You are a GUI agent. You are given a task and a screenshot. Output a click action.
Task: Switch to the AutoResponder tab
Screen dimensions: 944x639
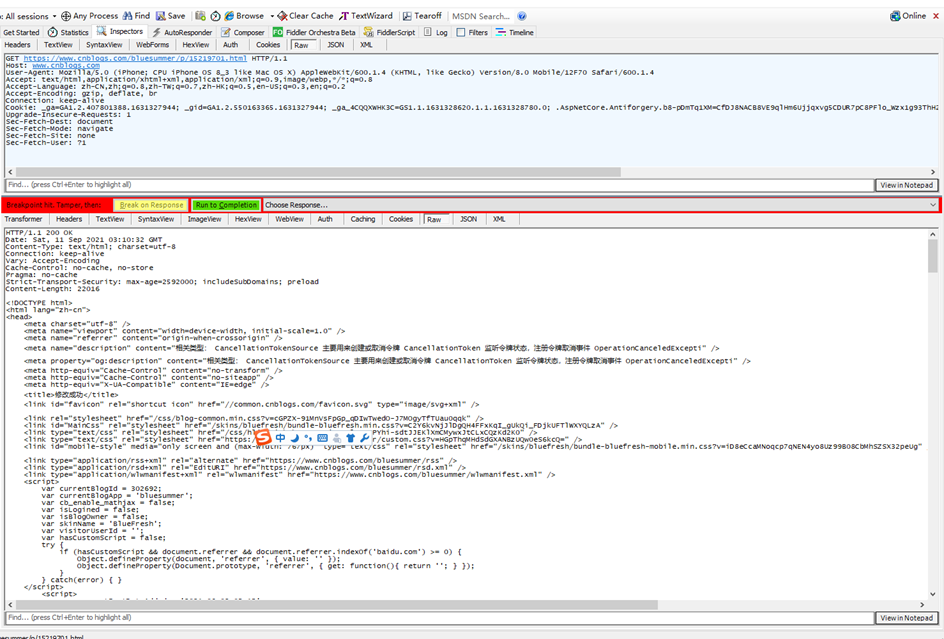[182, 33]
